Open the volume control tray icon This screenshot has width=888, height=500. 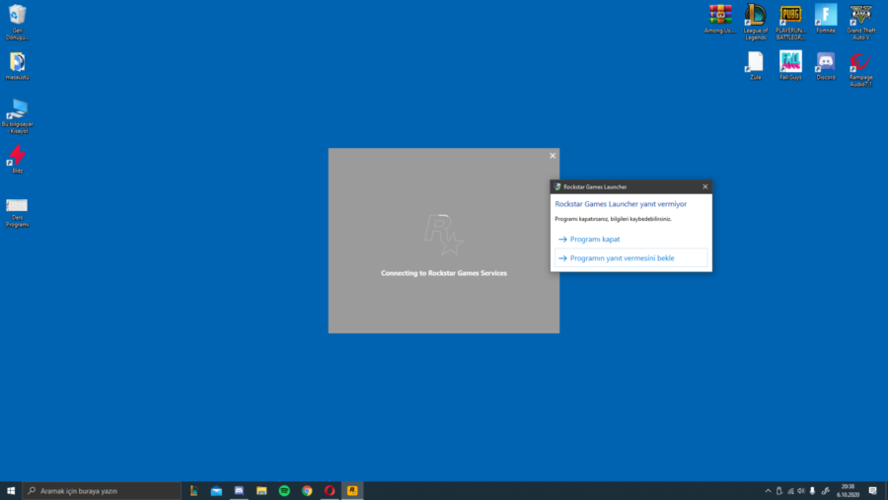tap(801, 491)
